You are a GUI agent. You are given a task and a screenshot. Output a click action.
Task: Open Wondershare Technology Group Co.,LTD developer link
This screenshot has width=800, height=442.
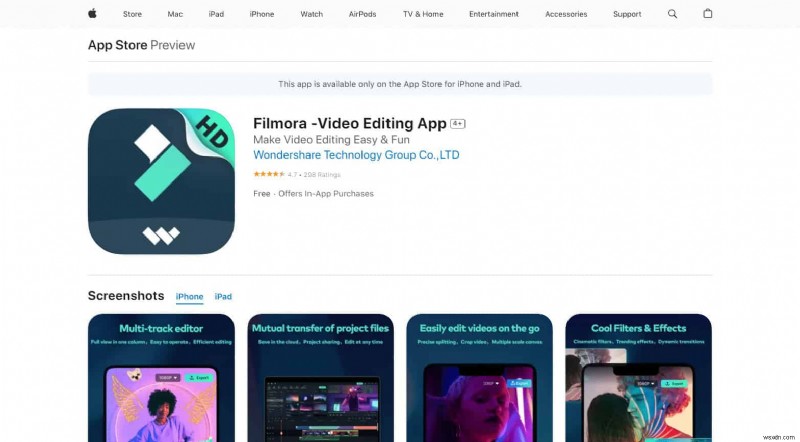point(356,155)
